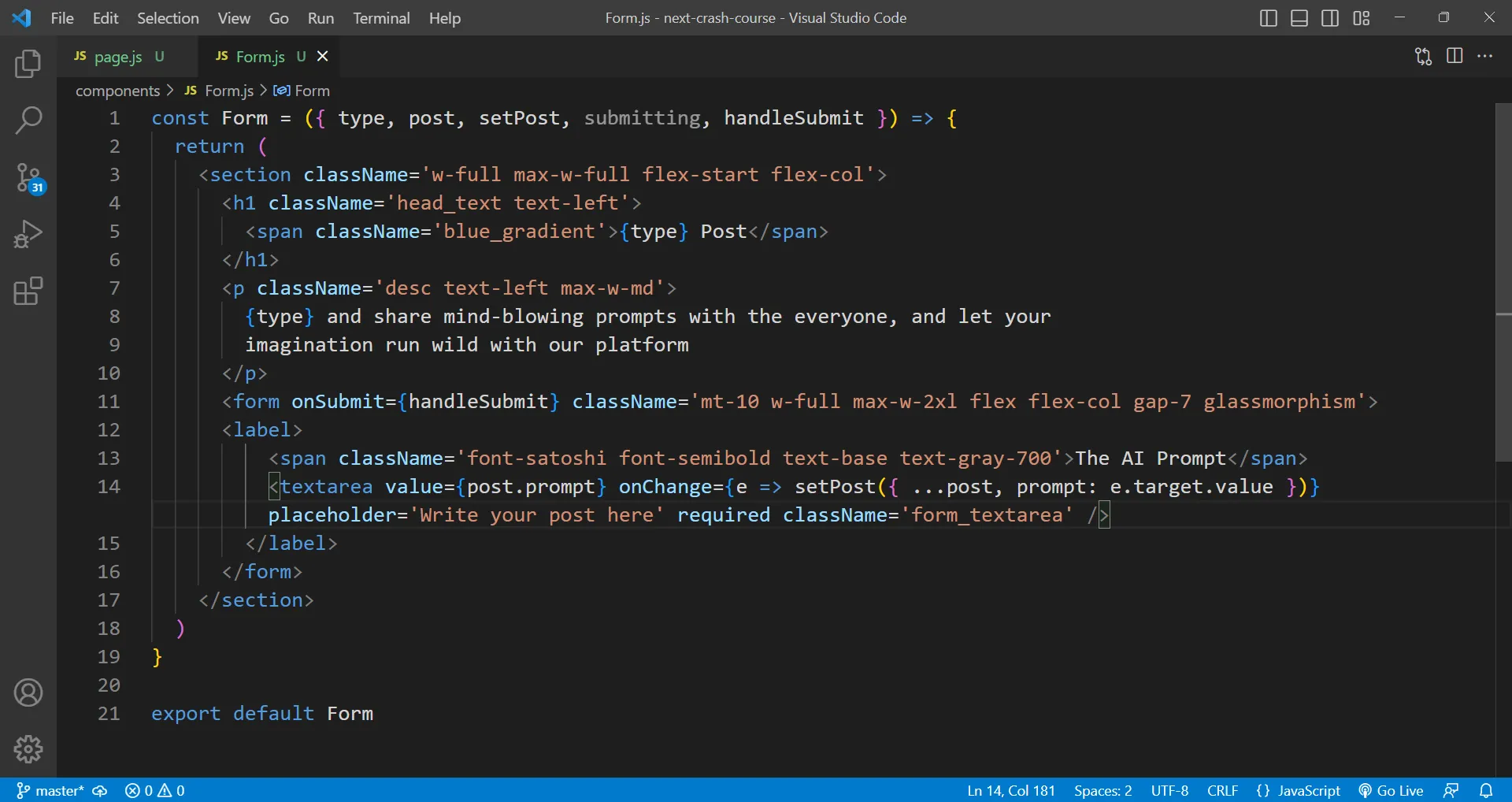
Task: Open Source Control view with 31 changes
Action: click(29, 178)
